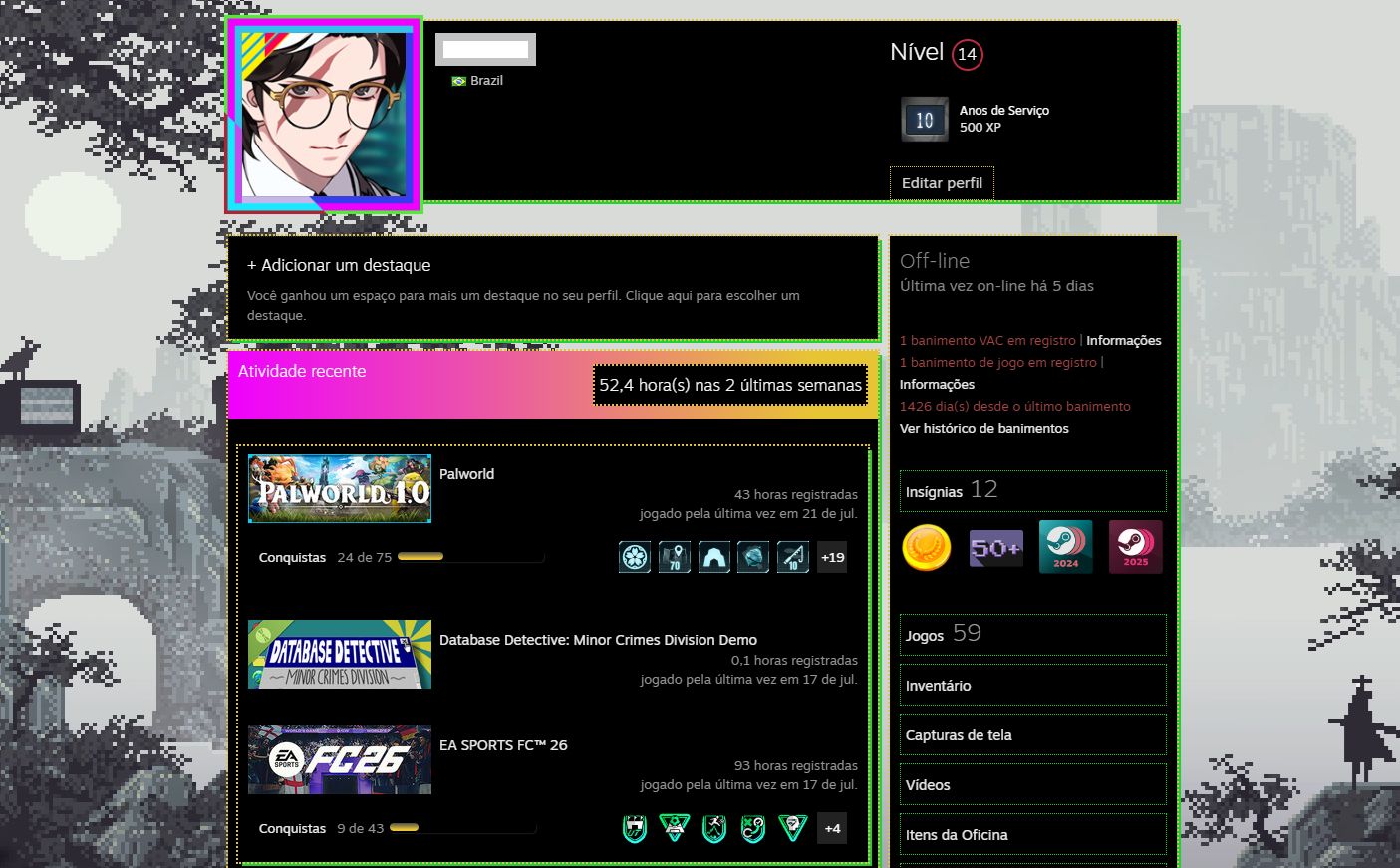Open Inventário

coord(1033,686)
